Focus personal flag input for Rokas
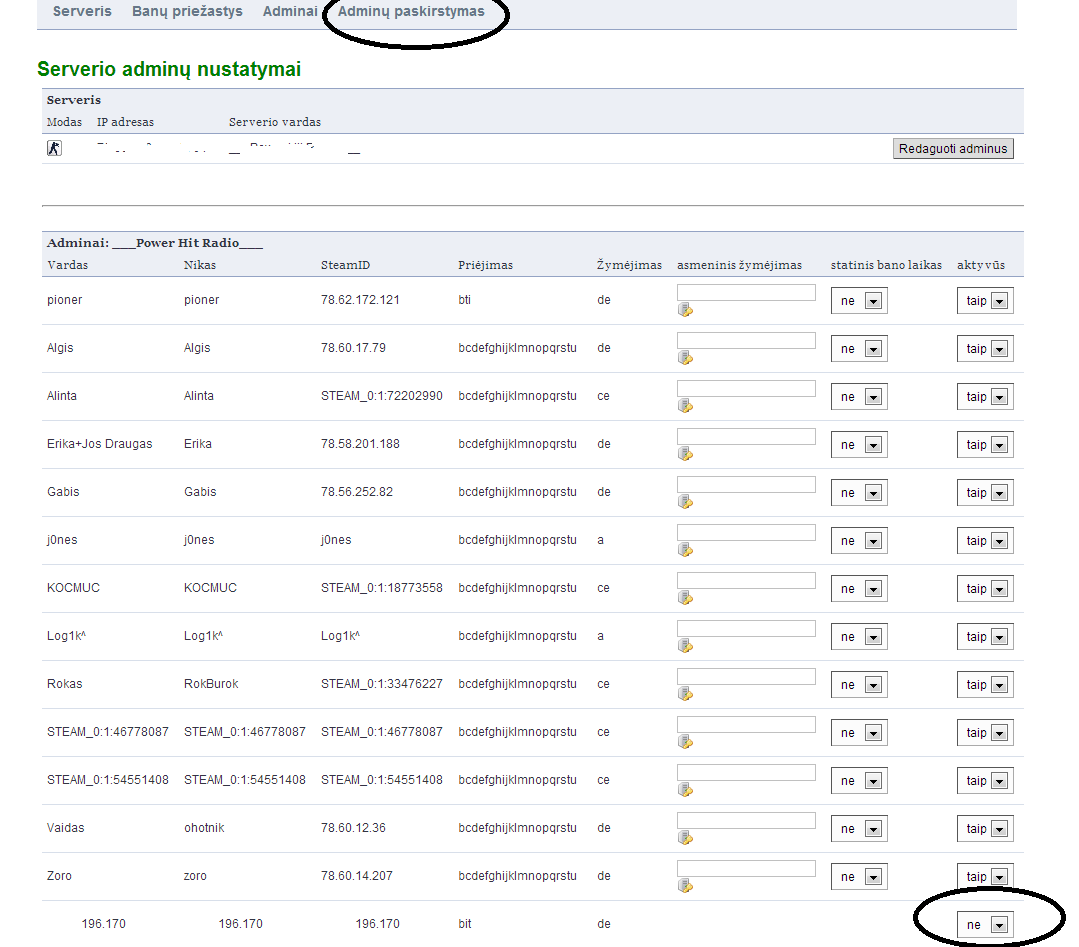This screenshot has width=1079, height=947. click(746, 677)
